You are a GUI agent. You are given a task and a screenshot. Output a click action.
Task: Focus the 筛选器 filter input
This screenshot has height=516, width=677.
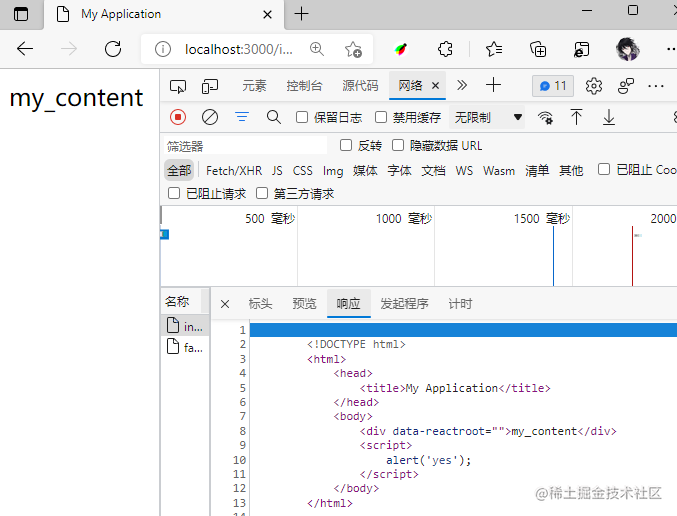pyautogui.click(x=245, y=146)
